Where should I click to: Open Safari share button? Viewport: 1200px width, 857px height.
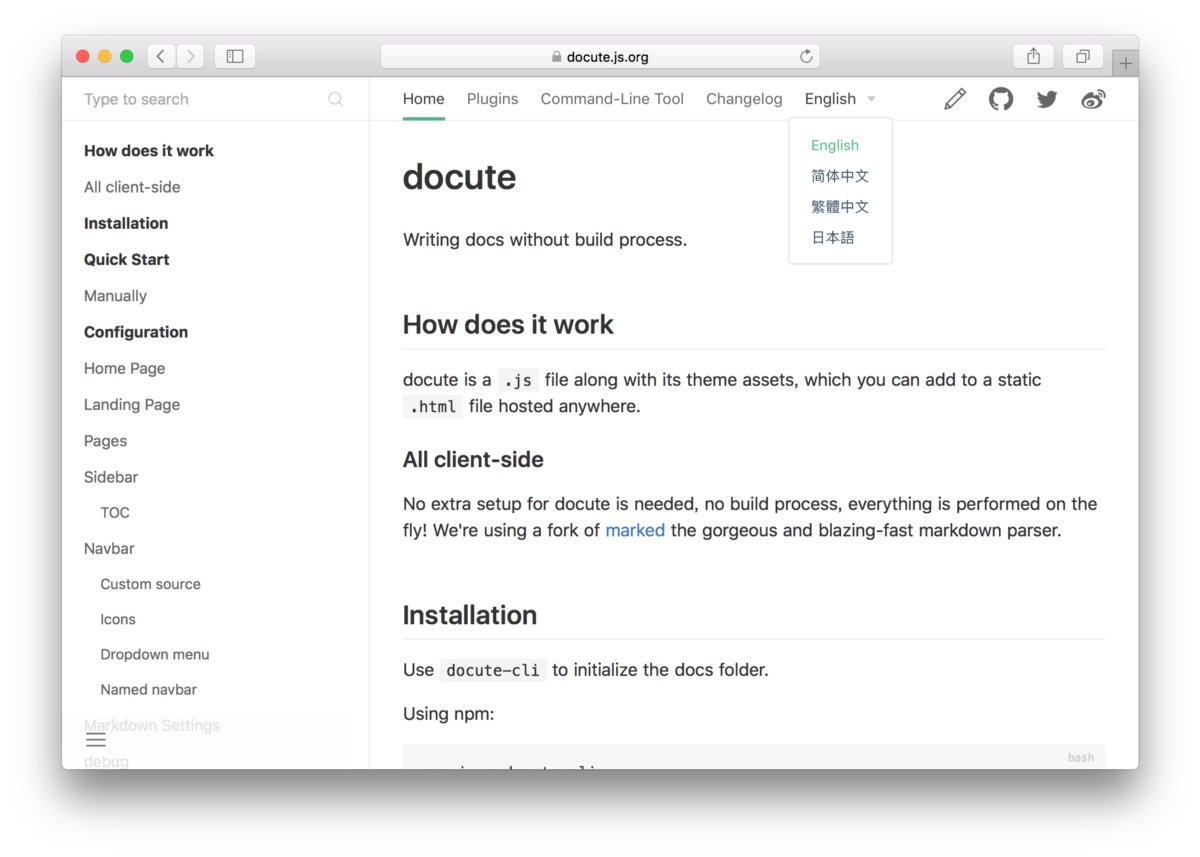[x=1034, y=57]
